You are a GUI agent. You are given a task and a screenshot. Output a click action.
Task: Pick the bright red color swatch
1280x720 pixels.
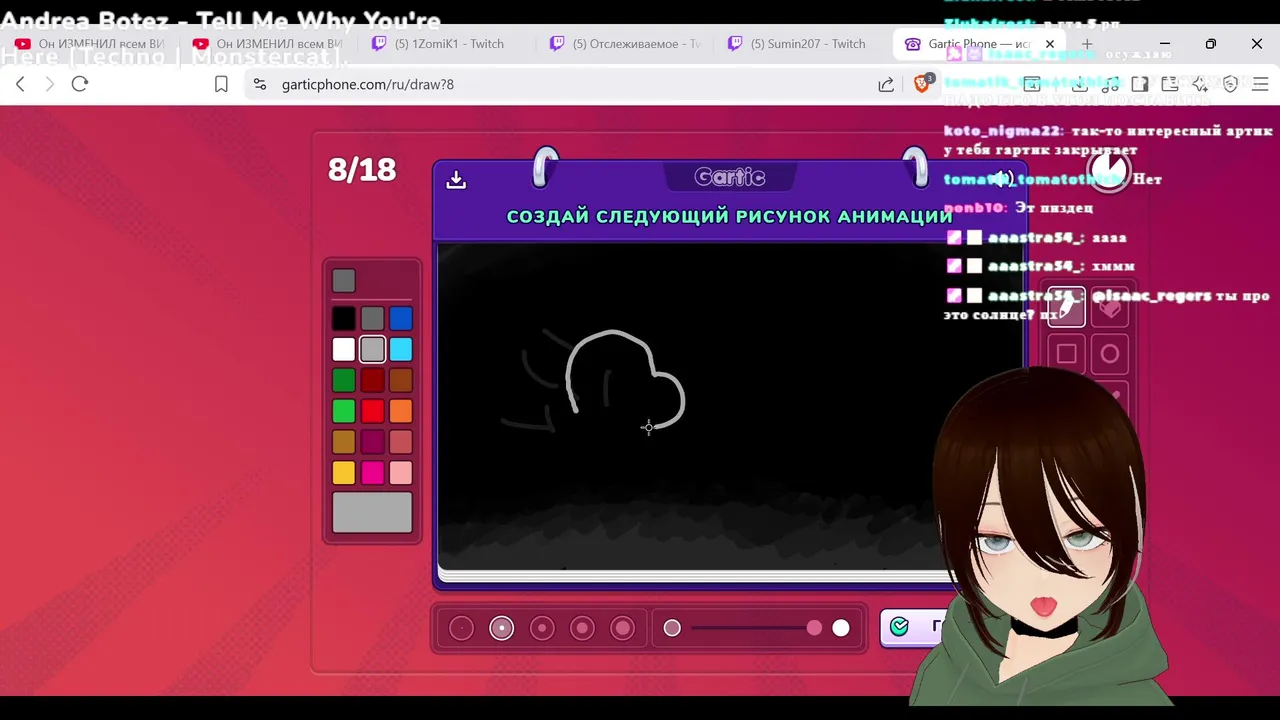click(373, 411)
